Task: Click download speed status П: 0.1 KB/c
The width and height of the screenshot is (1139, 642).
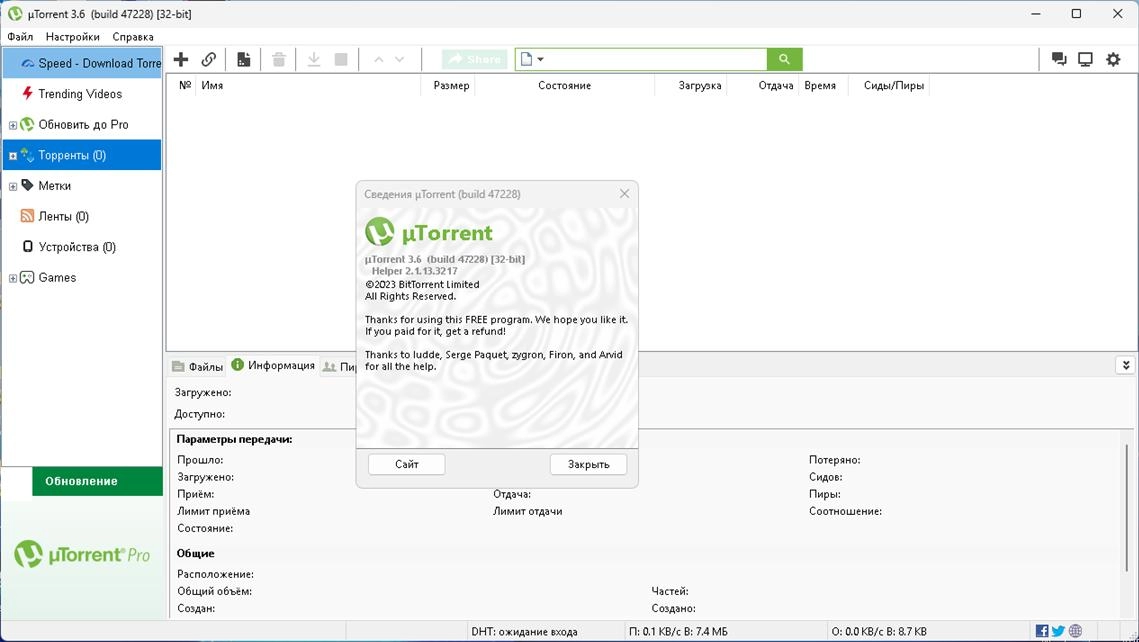Action: tap(678, 632)
